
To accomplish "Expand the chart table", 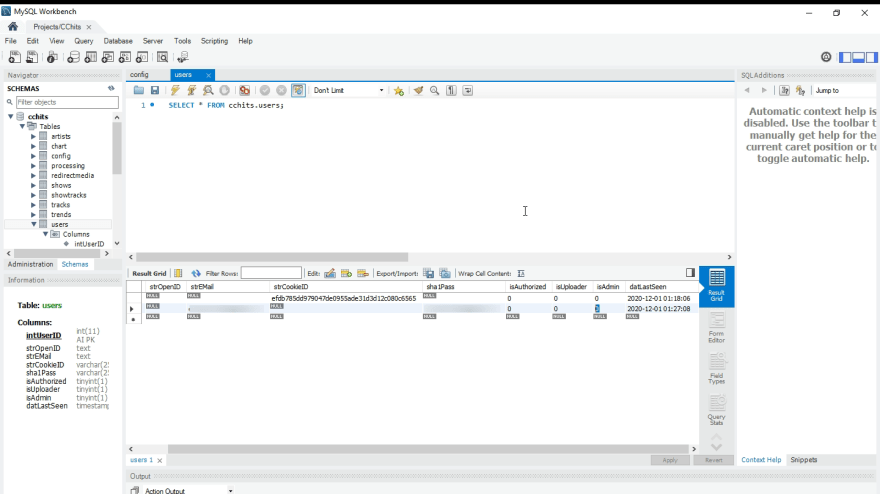I will (33, 146).
